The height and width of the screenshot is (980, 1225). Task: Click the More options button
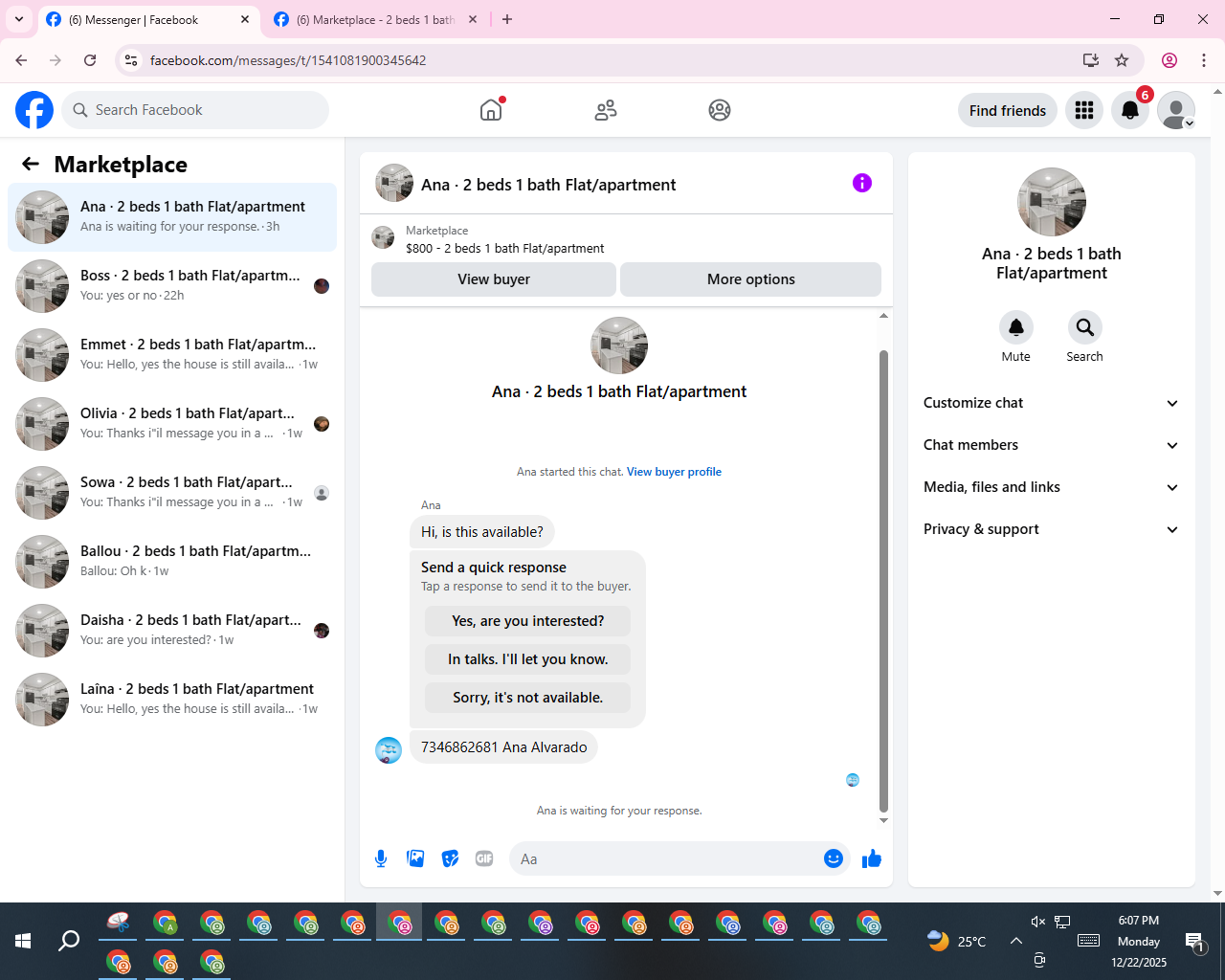coord(751,279)
